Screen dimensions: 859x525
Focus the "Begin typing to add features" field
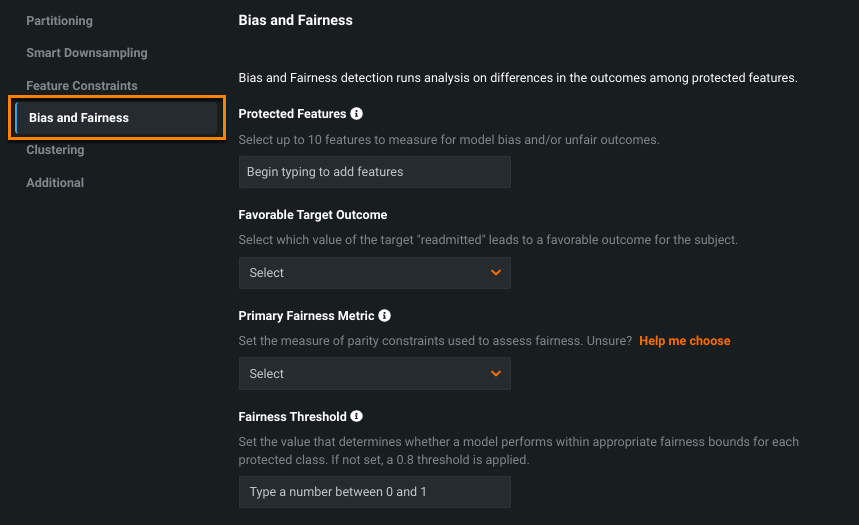[x=374, y=172]
